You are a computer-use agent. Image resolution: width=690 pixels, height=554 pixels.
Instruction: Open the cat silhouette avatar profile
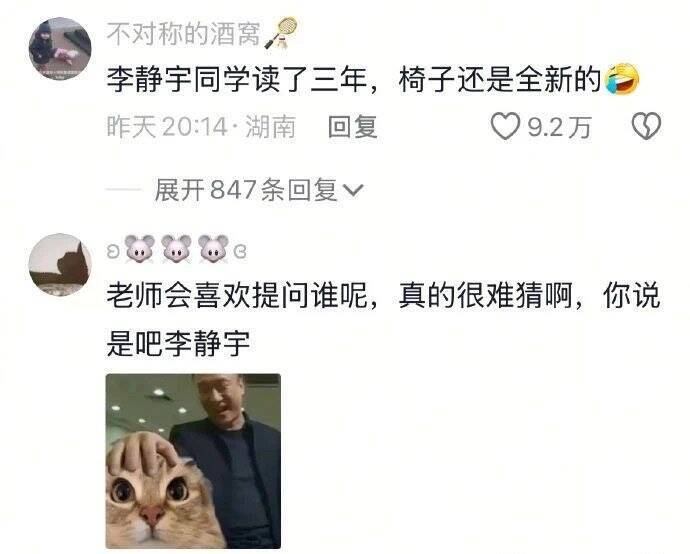60,264
